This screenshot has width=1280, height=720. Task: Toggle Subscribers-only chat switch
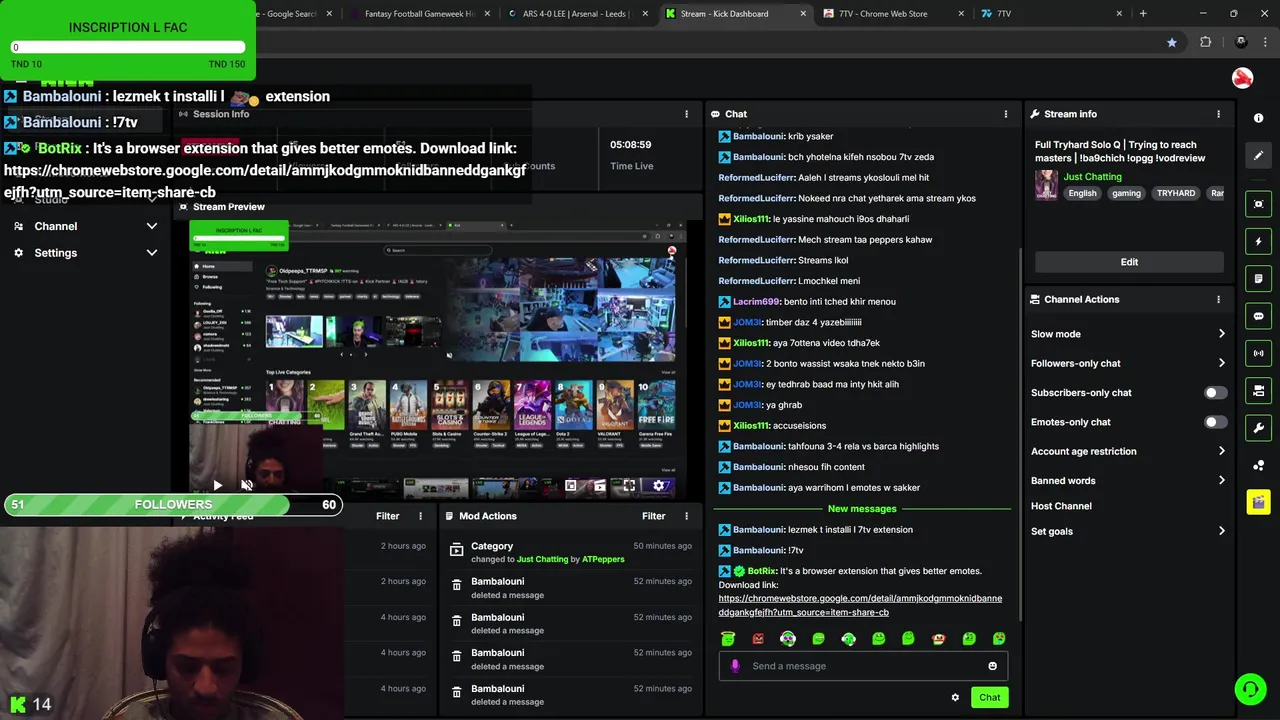(1214, 393)
